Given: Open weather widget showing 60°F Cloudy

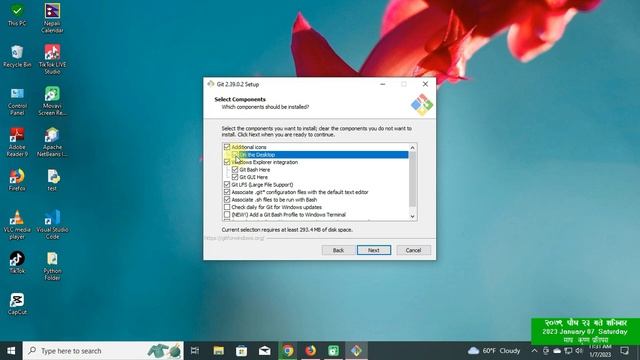Looking at the screenshot, I should (x=494, y=351).
